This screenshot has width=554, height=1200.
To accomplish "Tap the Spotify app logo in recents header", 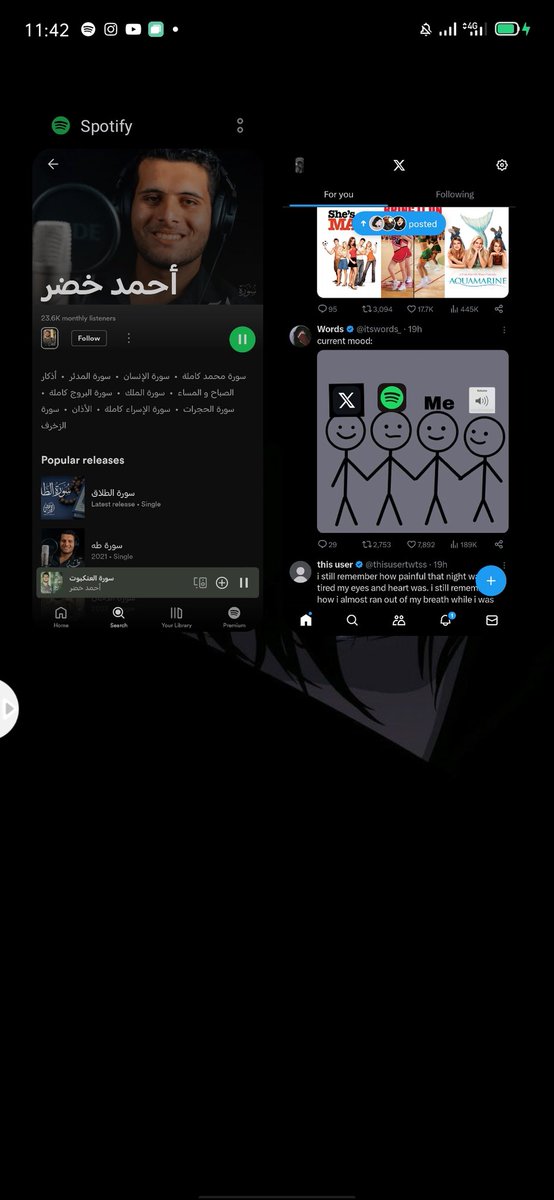I will (x=61, y=126).
